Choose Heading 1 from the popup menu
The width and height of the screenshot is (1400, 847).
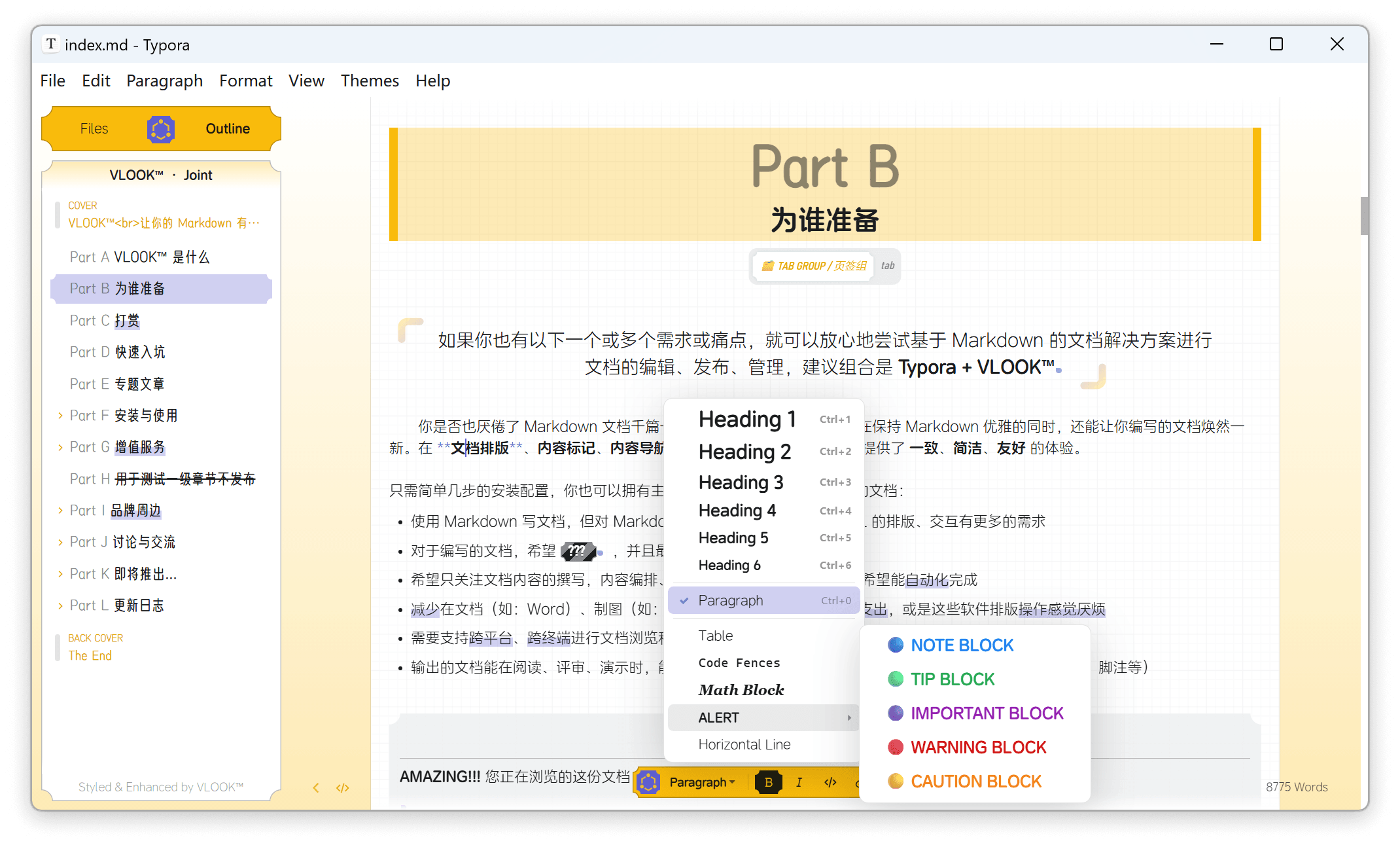[x=764, y=419]
